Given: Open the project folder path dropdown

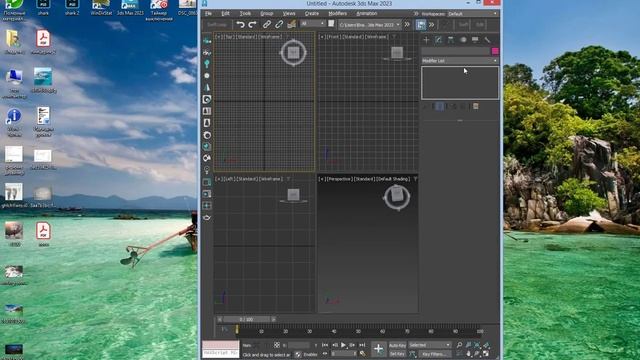Looking at the screenshot, I should coord(370,24).
